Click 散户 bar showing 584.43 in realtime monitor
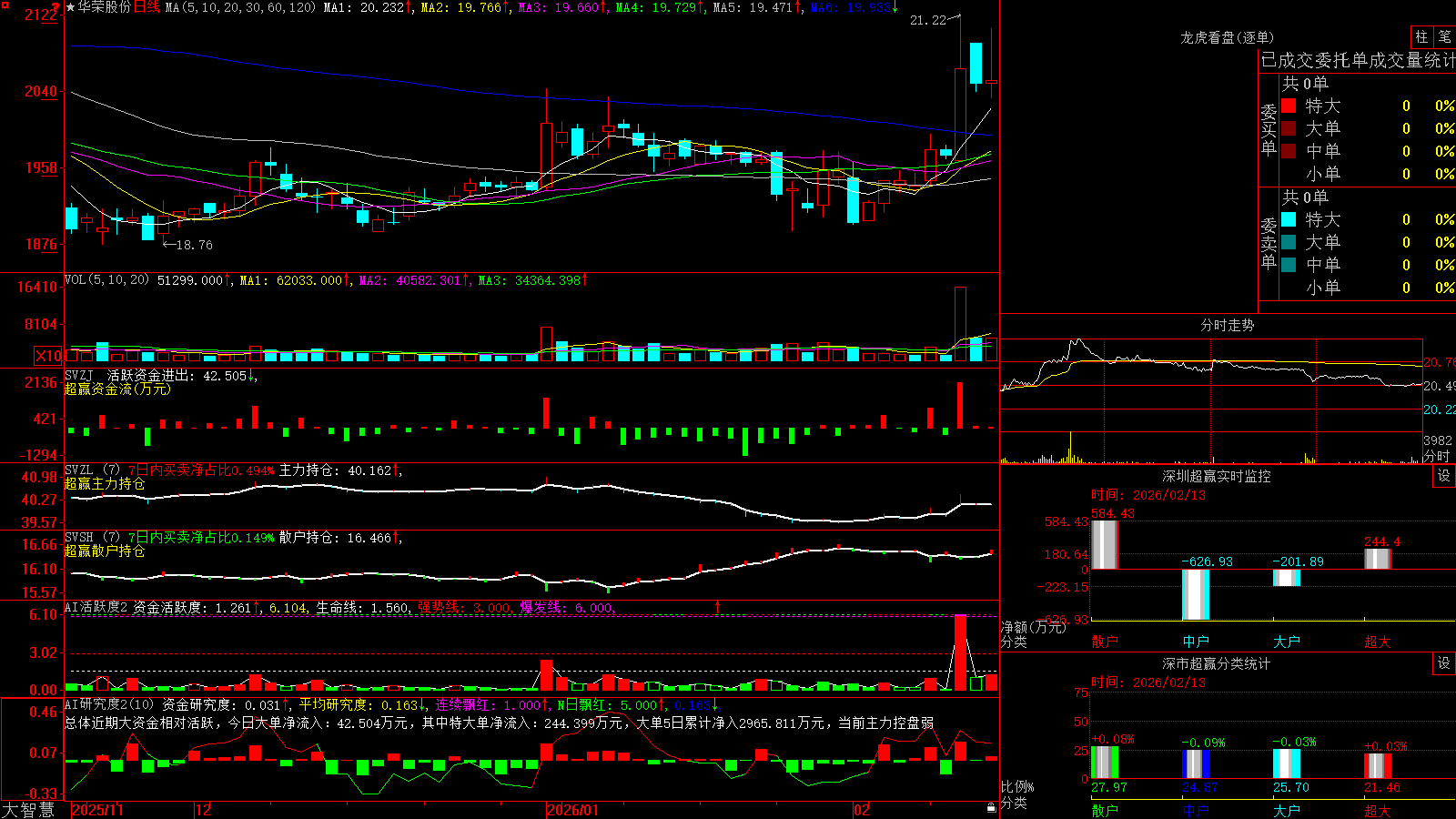Screen dimensions: 1456x819 1104,544
